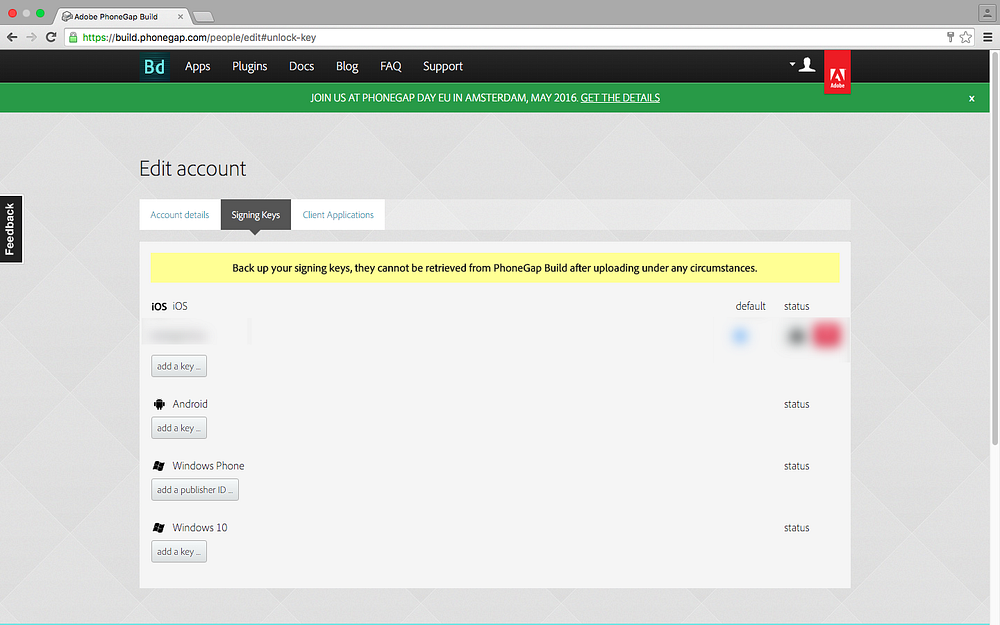Click the green padlock security icon
1000x625 pixels.
pos(73,38)
